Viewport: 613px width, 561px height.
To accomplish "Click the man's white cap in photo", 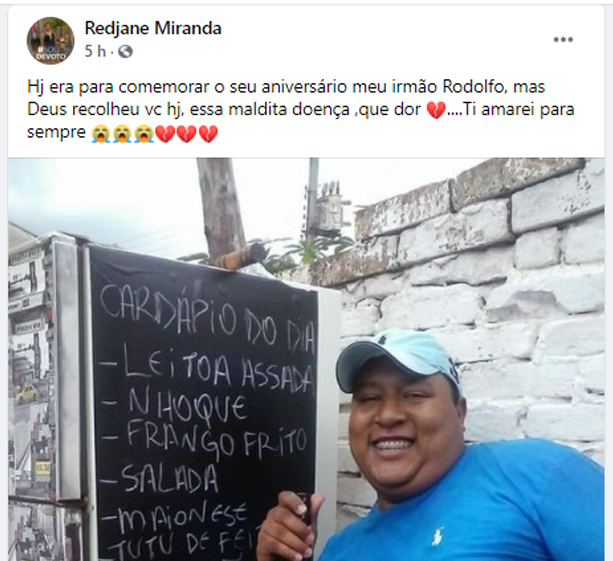I will click(x=398, y=356).
